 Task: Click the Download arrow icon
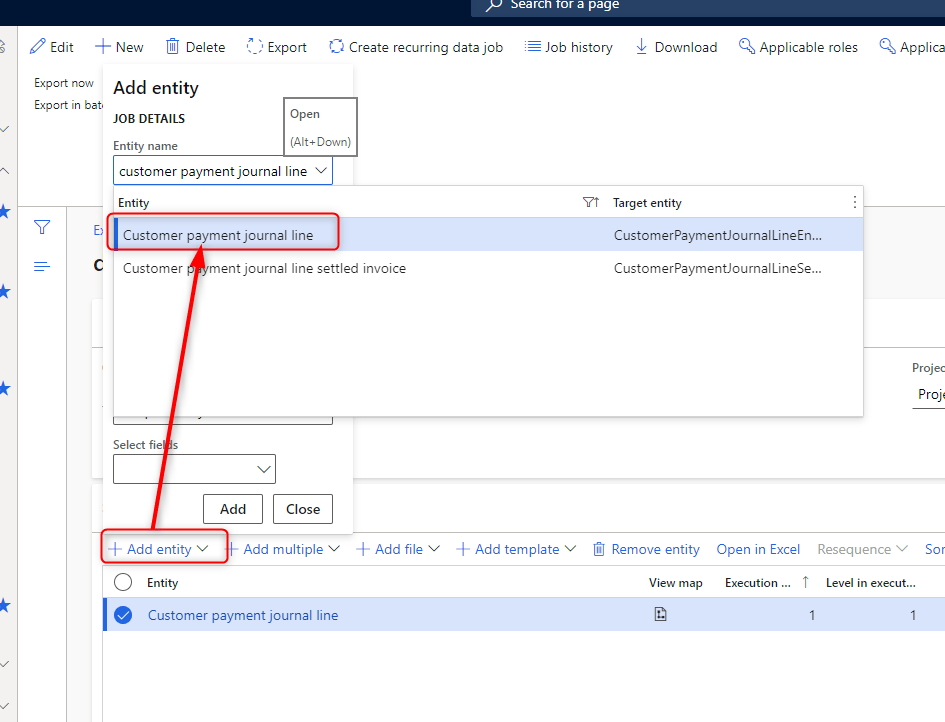[642, 47]
